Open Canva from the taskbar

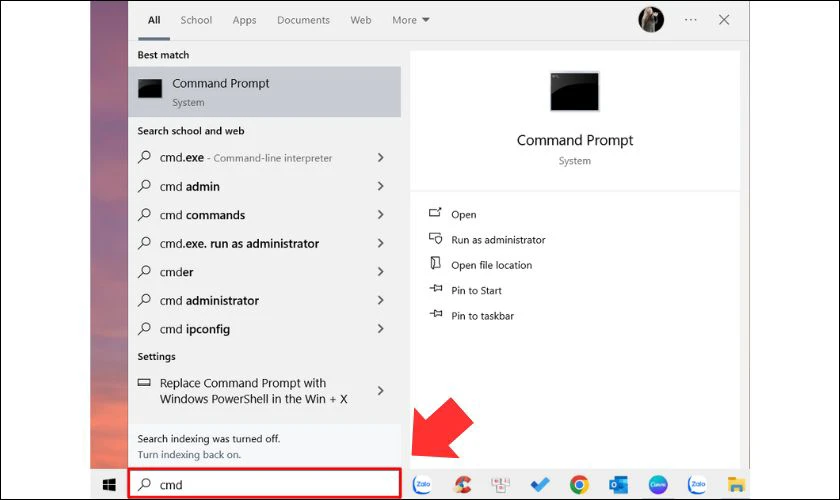(x=658, y=484)
